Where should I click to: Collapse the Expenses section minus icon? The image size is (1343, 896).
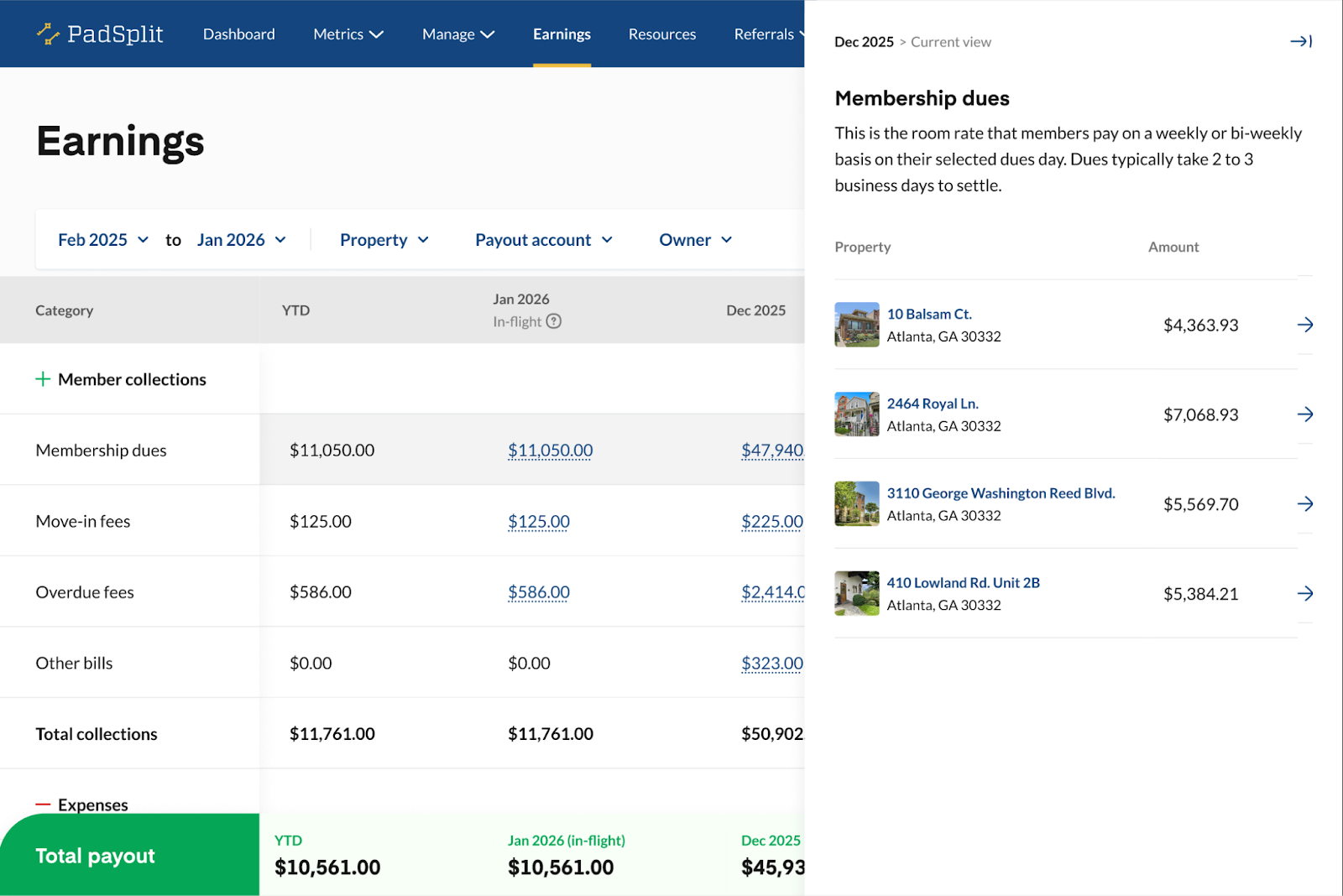[x=43, y=805]
